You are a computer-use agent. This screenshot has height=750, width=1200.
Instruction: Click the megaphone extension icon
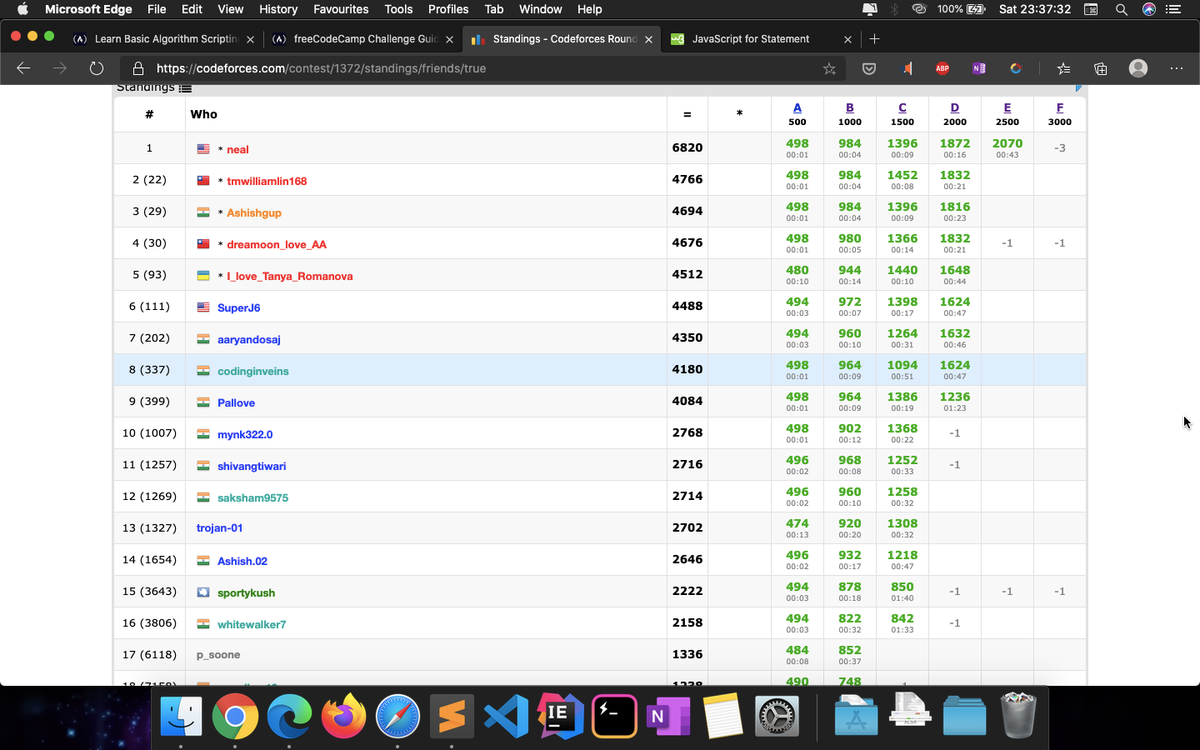(907, 69)
